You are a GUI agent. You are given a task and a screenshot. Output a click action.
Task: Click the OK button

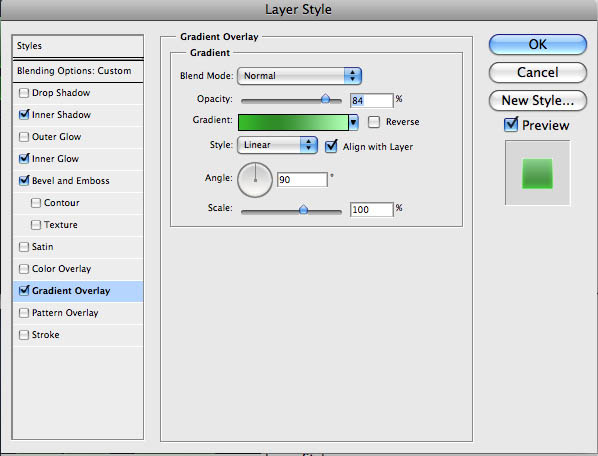coord(537,45)
